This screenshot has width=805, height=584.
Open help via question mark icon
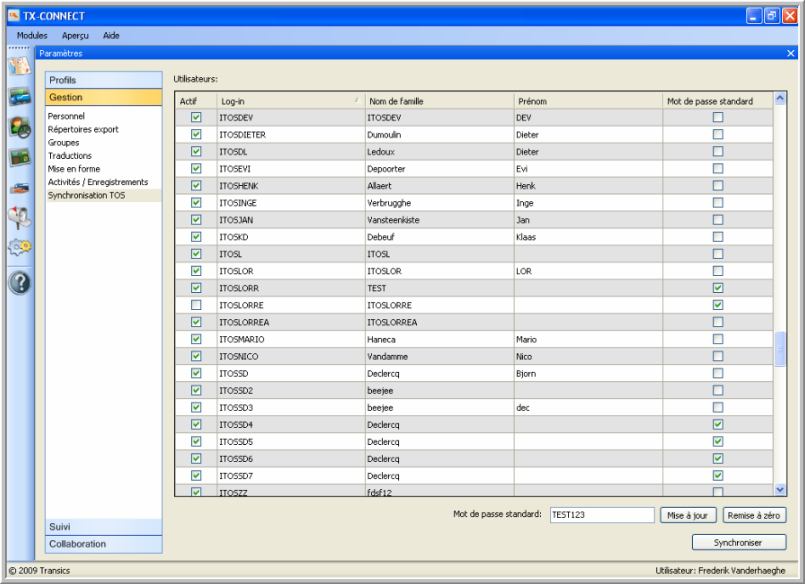[x=19, y=282]
